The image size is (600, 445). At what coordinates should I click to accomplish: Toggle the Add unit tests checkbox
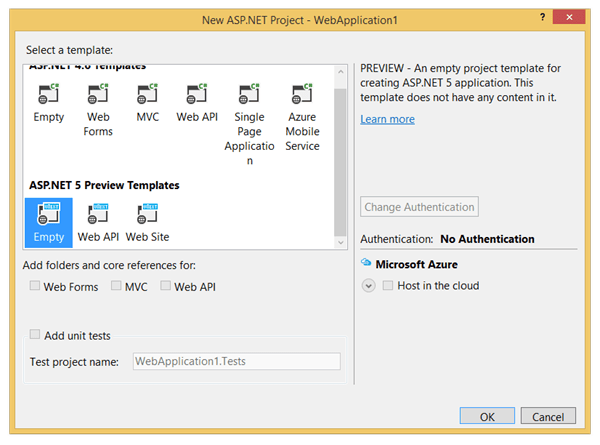pyautogui.click(x=35, y=334)
